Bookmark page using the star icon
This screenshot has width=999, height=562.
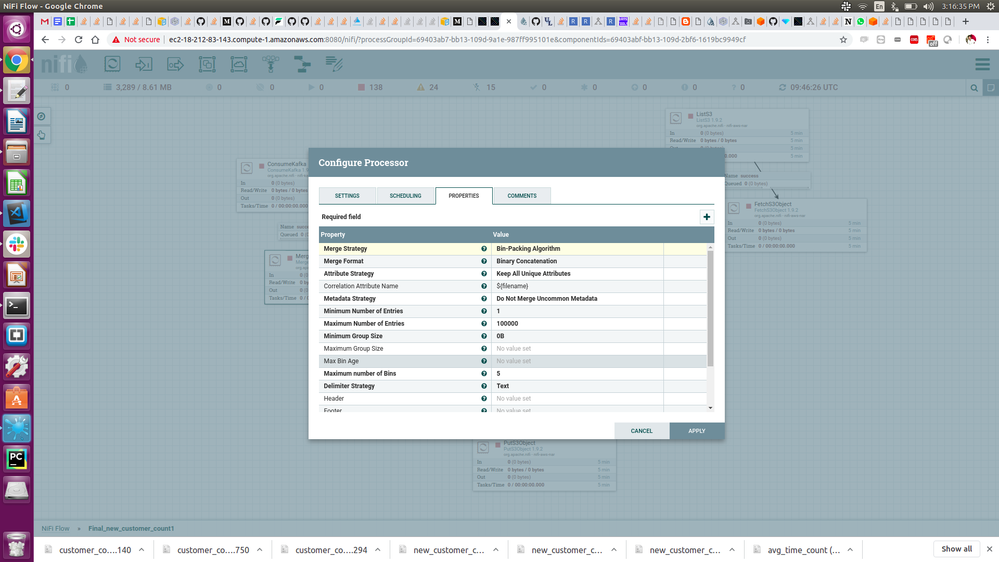[x=843, y=40]
